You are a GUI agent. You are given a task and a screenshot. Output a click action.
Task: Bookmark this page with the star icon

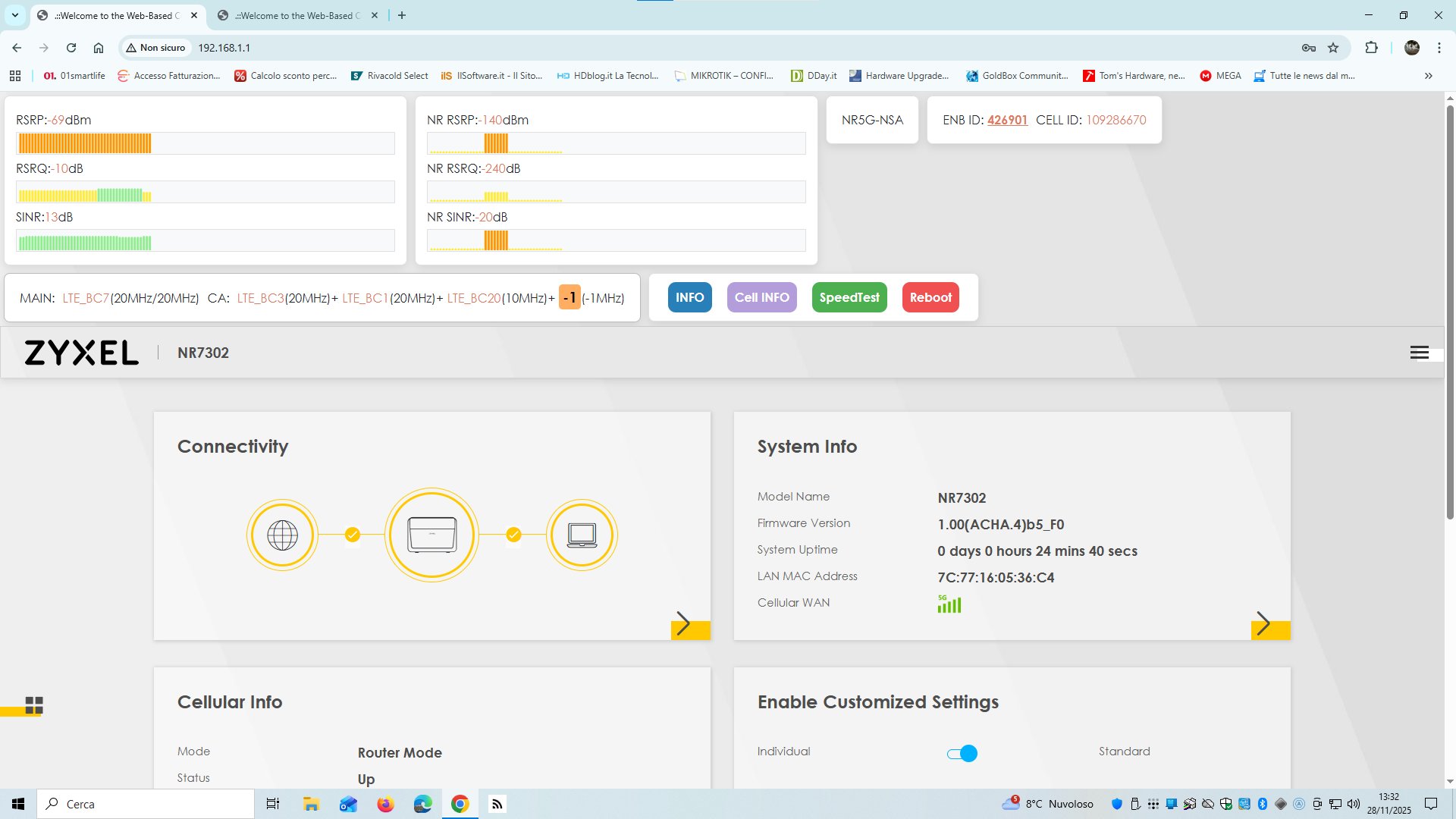tap(1333, 48)
